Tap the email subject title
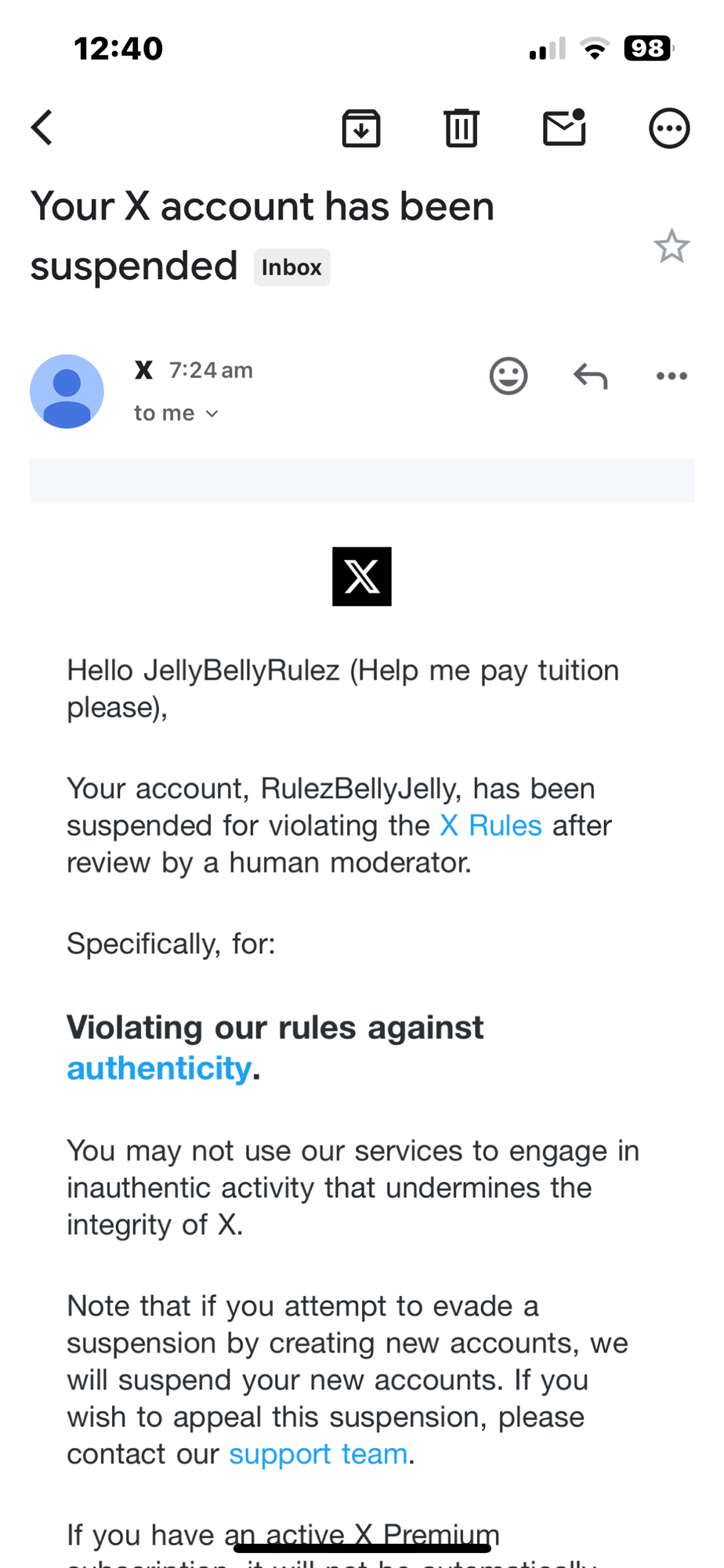 pyautogui.click(x=262, y=207)
